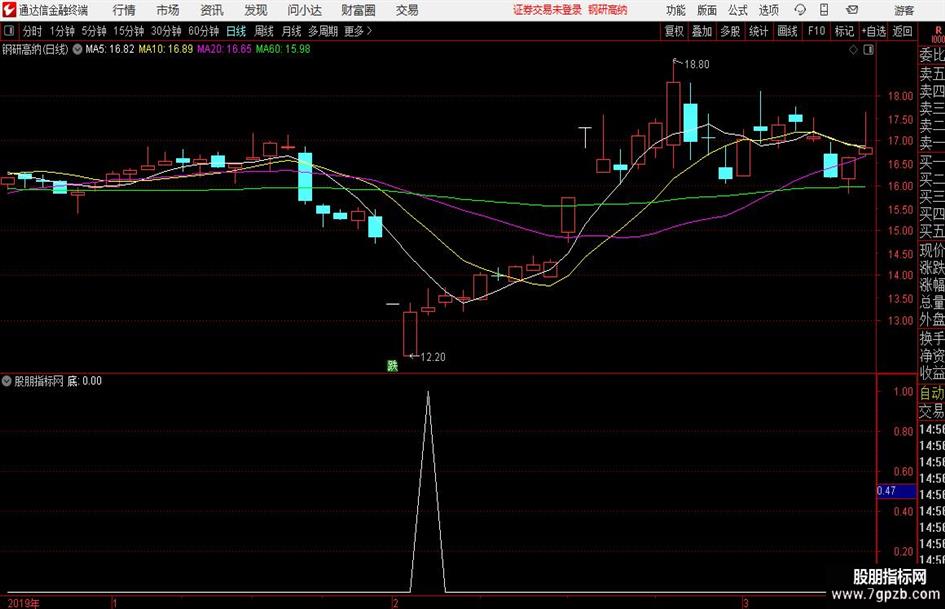The height and width of the screenshot is (609, 945).
Task: Click the green 跌 marker below candles
Action: coord(392,365)
